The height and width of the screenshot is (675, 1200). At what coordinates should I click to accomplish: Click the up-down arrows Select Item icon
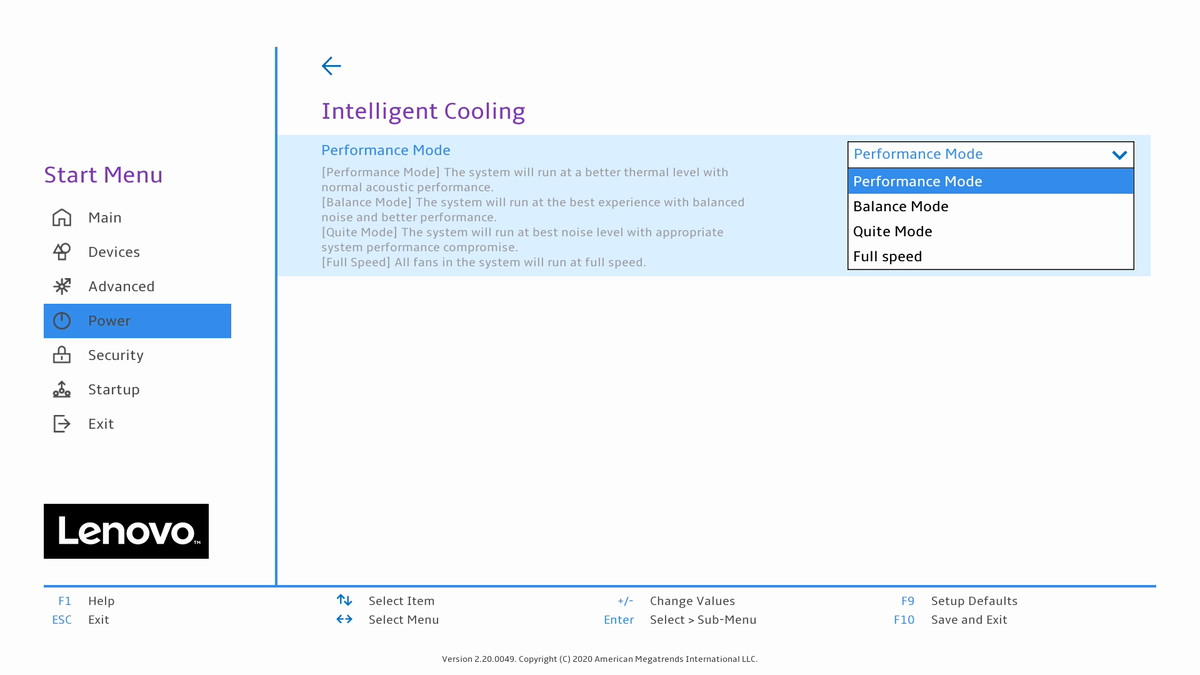pos(344,600)
